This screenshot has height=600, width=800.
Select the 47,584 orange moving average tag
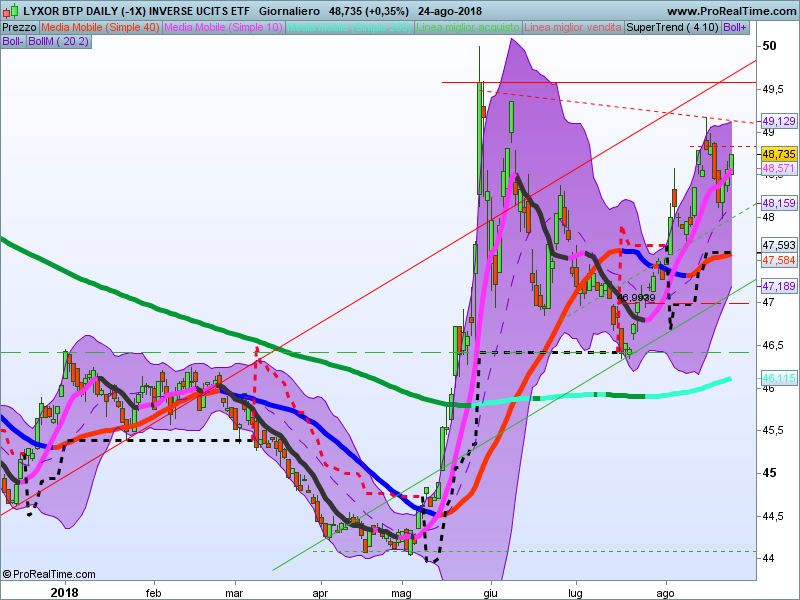(x=779, y=260)
